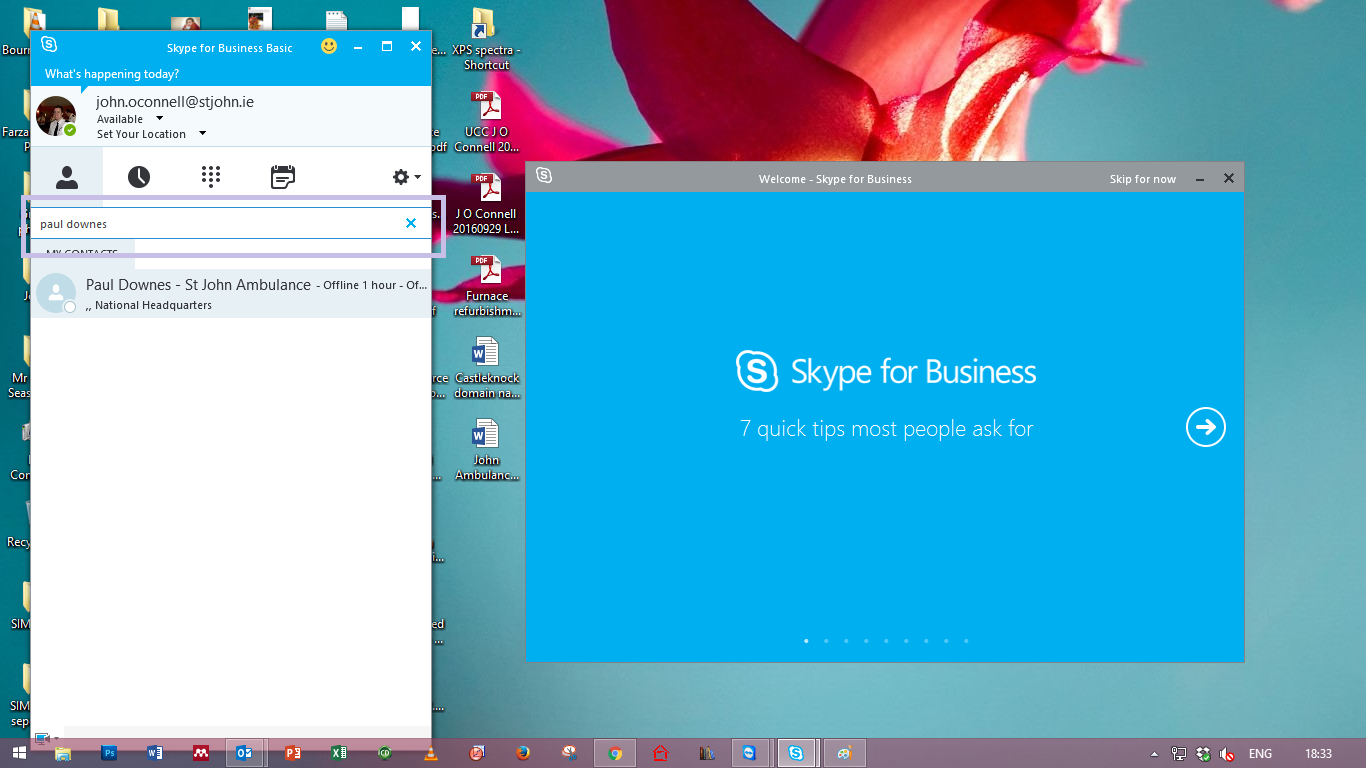Launch Firefox from taskbar
1366x768 pixels.
click(x=523, y=753)
